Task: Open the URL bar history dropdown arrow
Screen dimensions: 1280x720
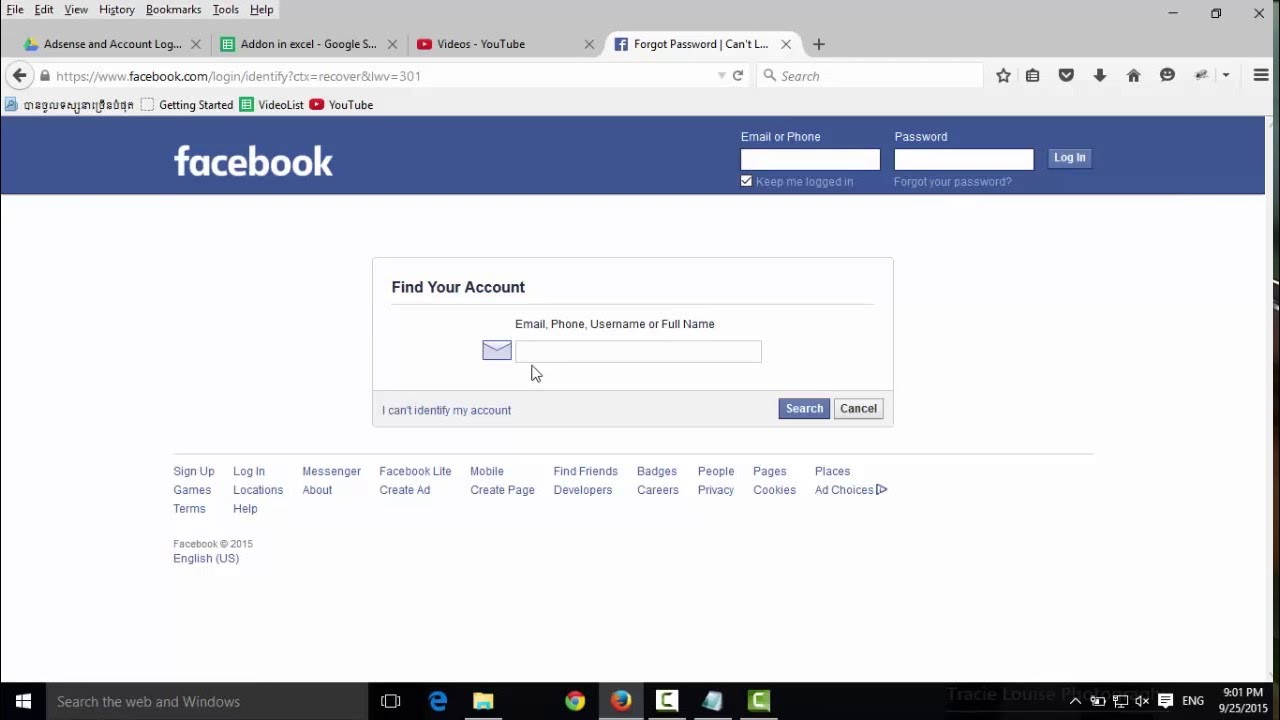Action: (721, 76)
